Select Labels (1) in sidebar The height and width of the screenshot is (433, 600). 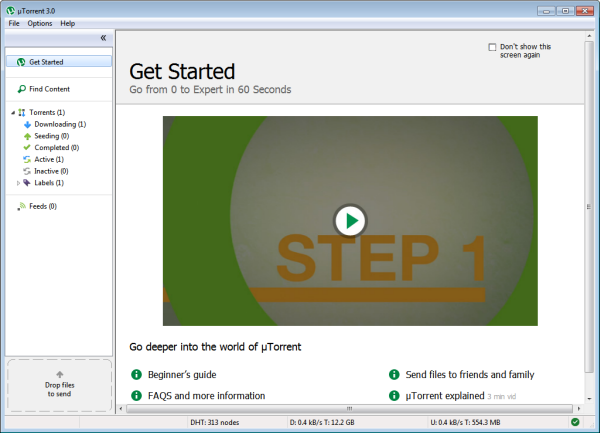coord(49,183)
